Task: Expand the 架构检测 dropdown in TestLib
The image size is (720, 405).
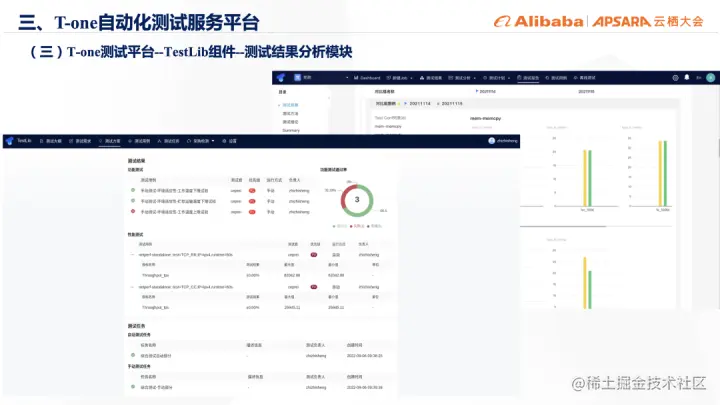Action: [201, 141]
